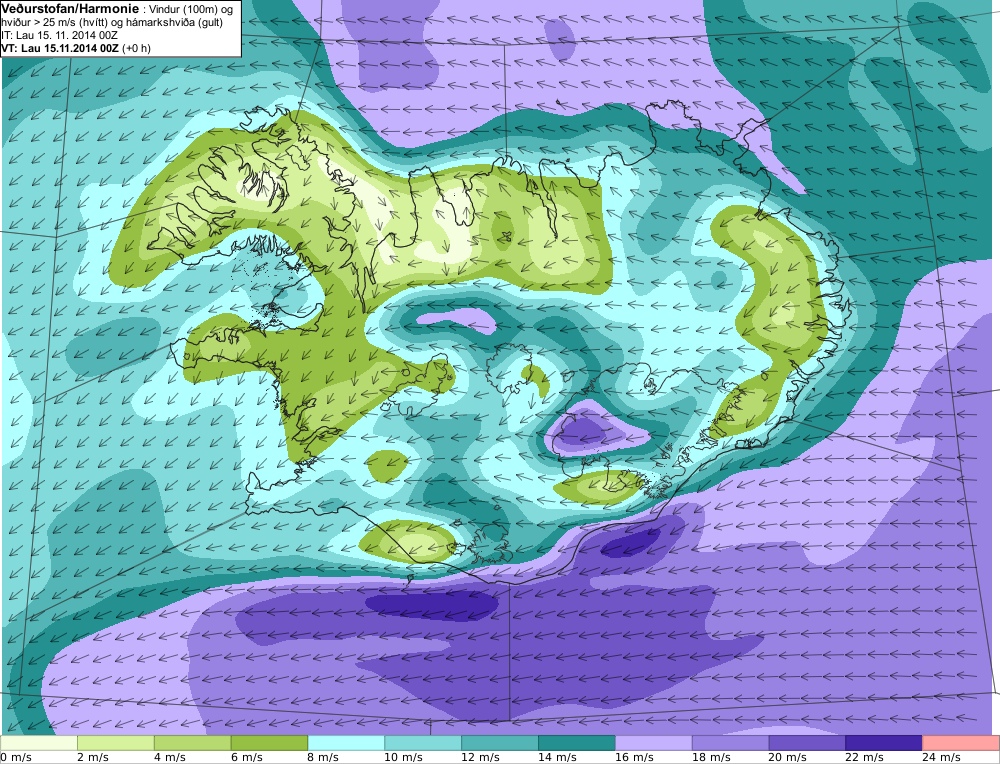Click the 2–4 m/s light green swatch

pos(115,743)
